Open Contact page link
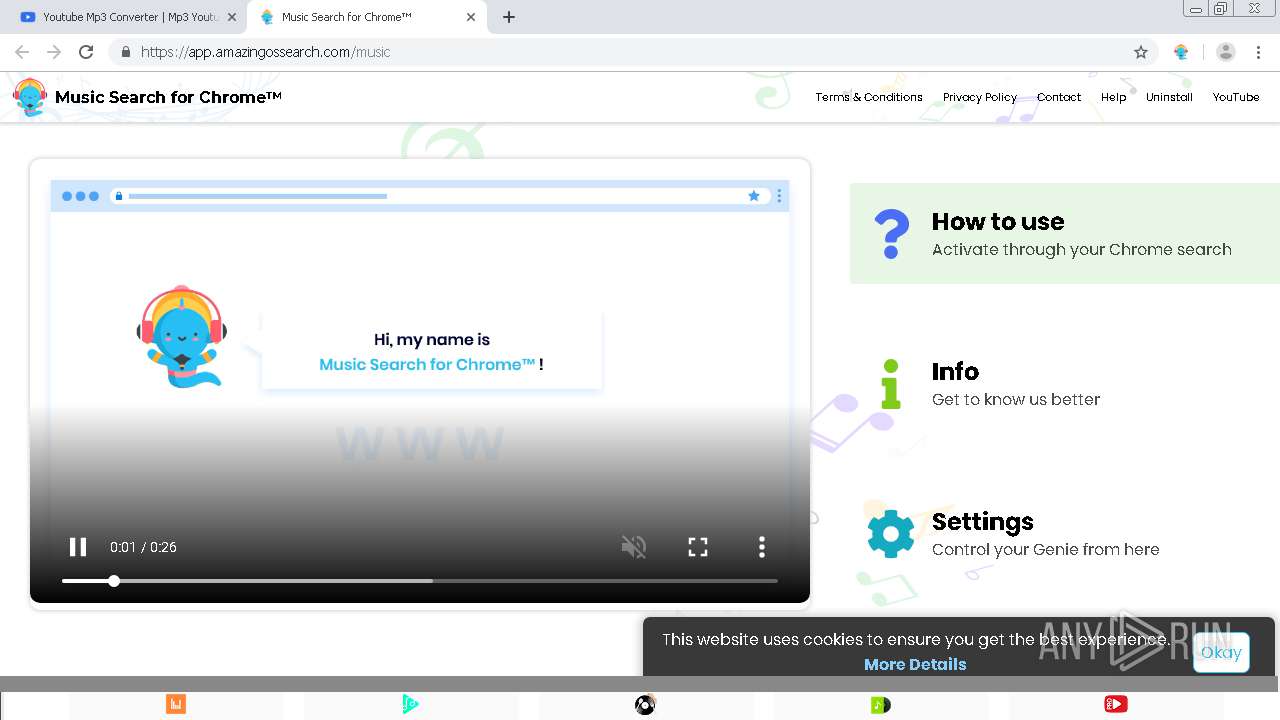 [x=1059, y=97]
